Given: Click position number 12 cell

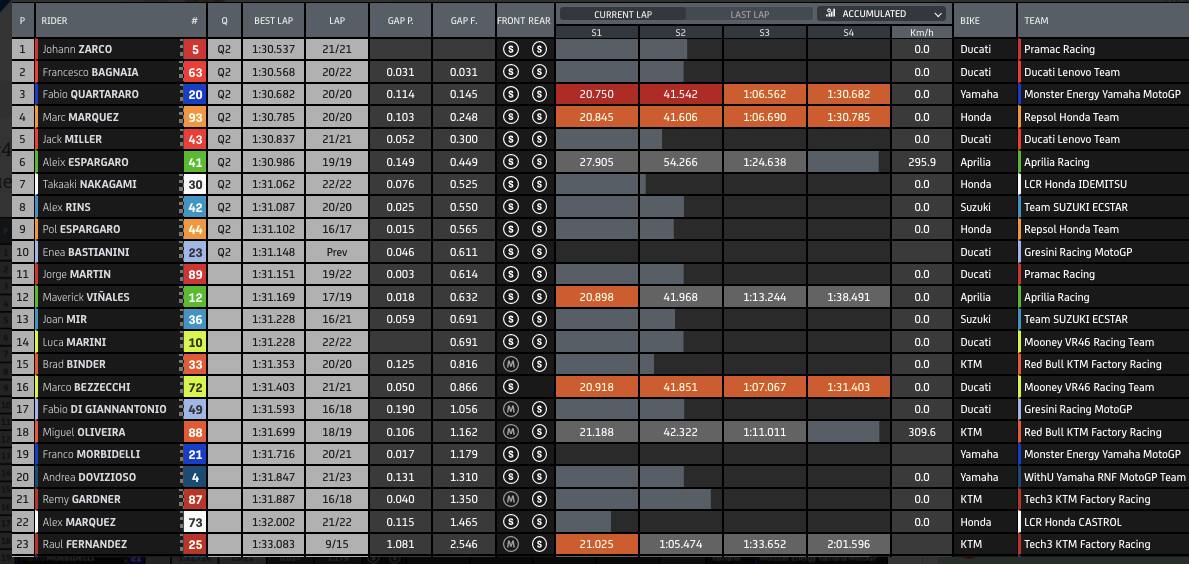Looking at the screenshot, I should click(22, 297).
